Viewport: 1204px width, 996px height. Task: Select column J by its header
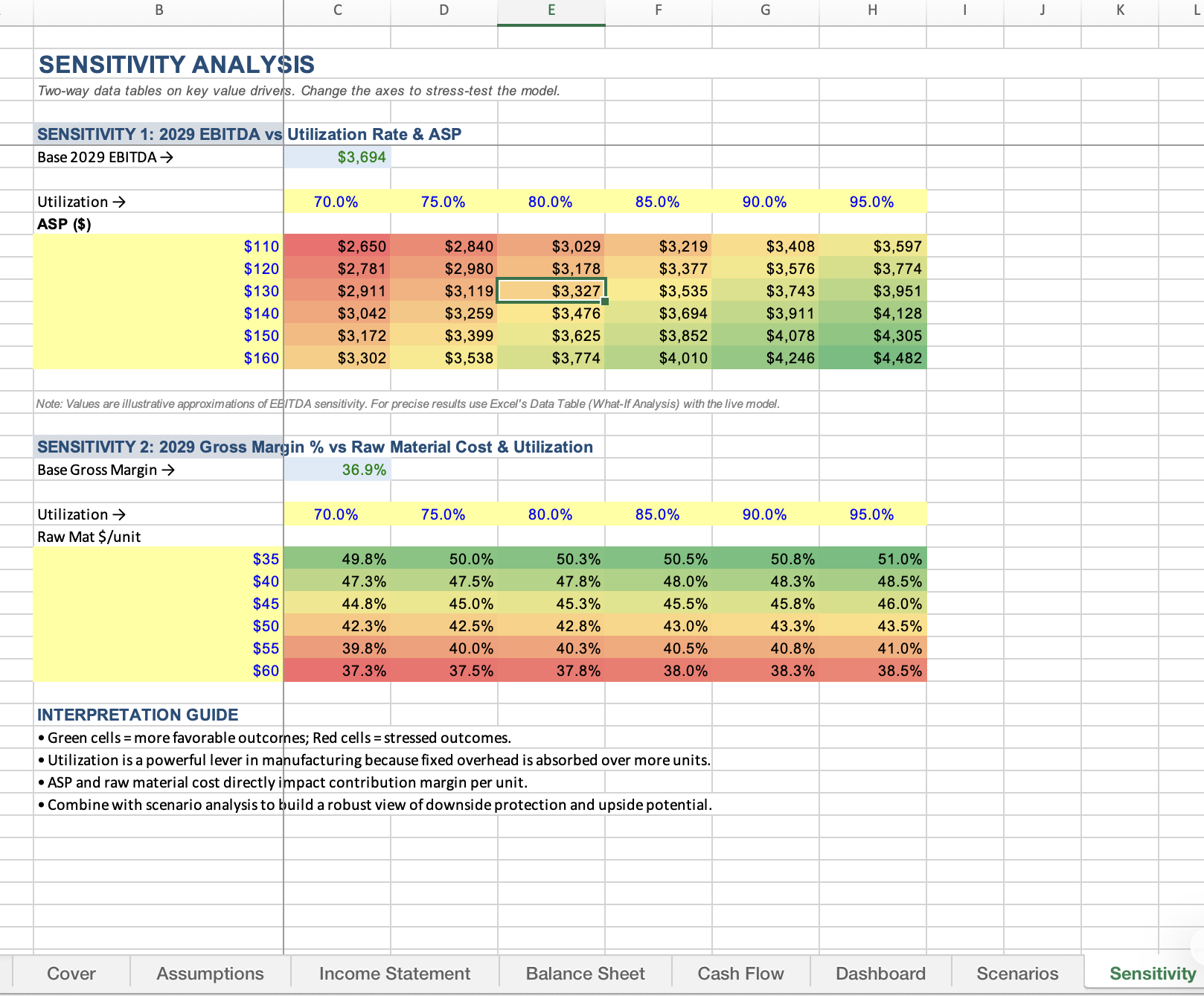[x=1043, y=10]
